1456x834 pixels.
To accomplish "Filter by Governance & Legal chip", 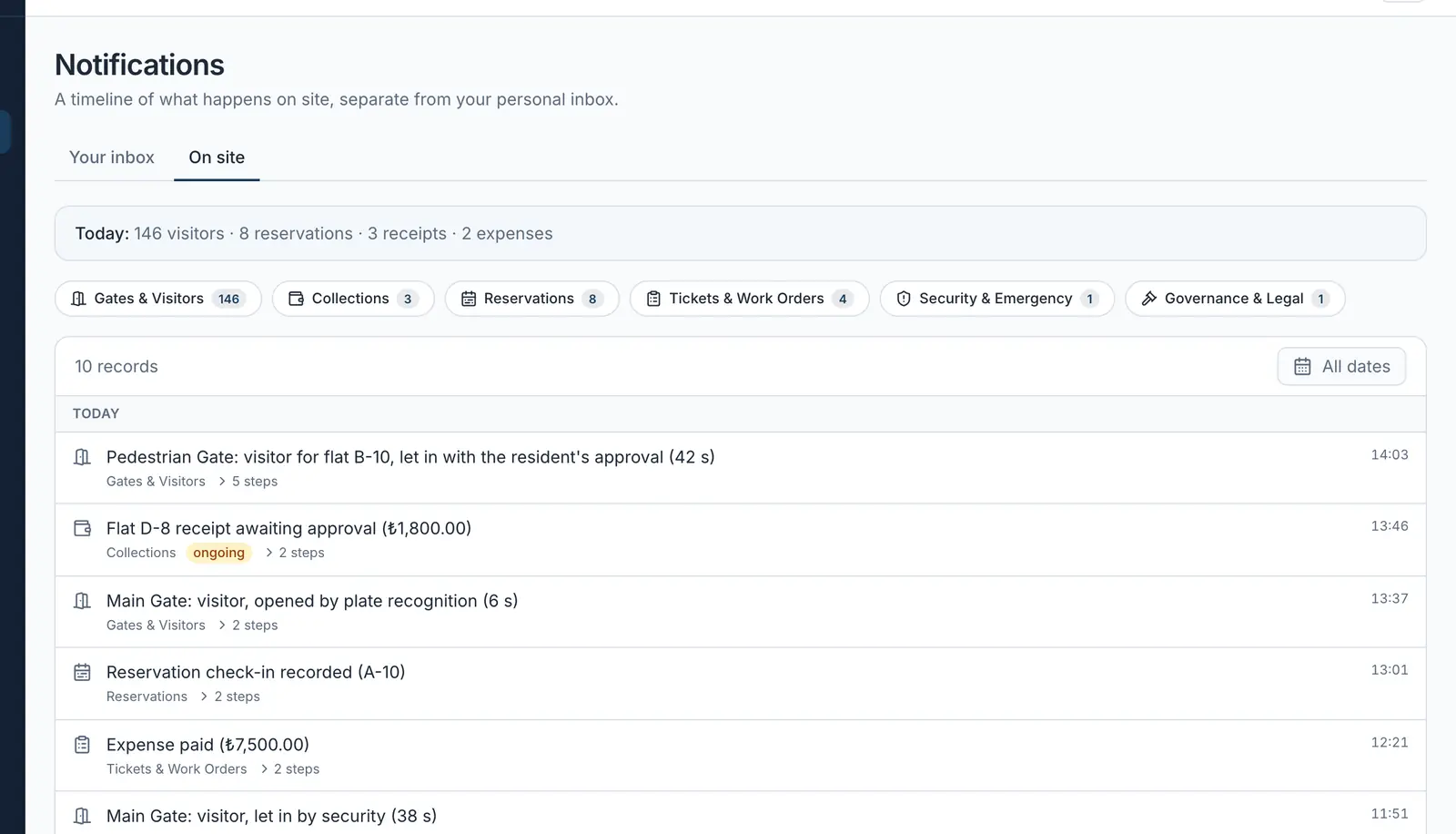I will (1235, 299).
